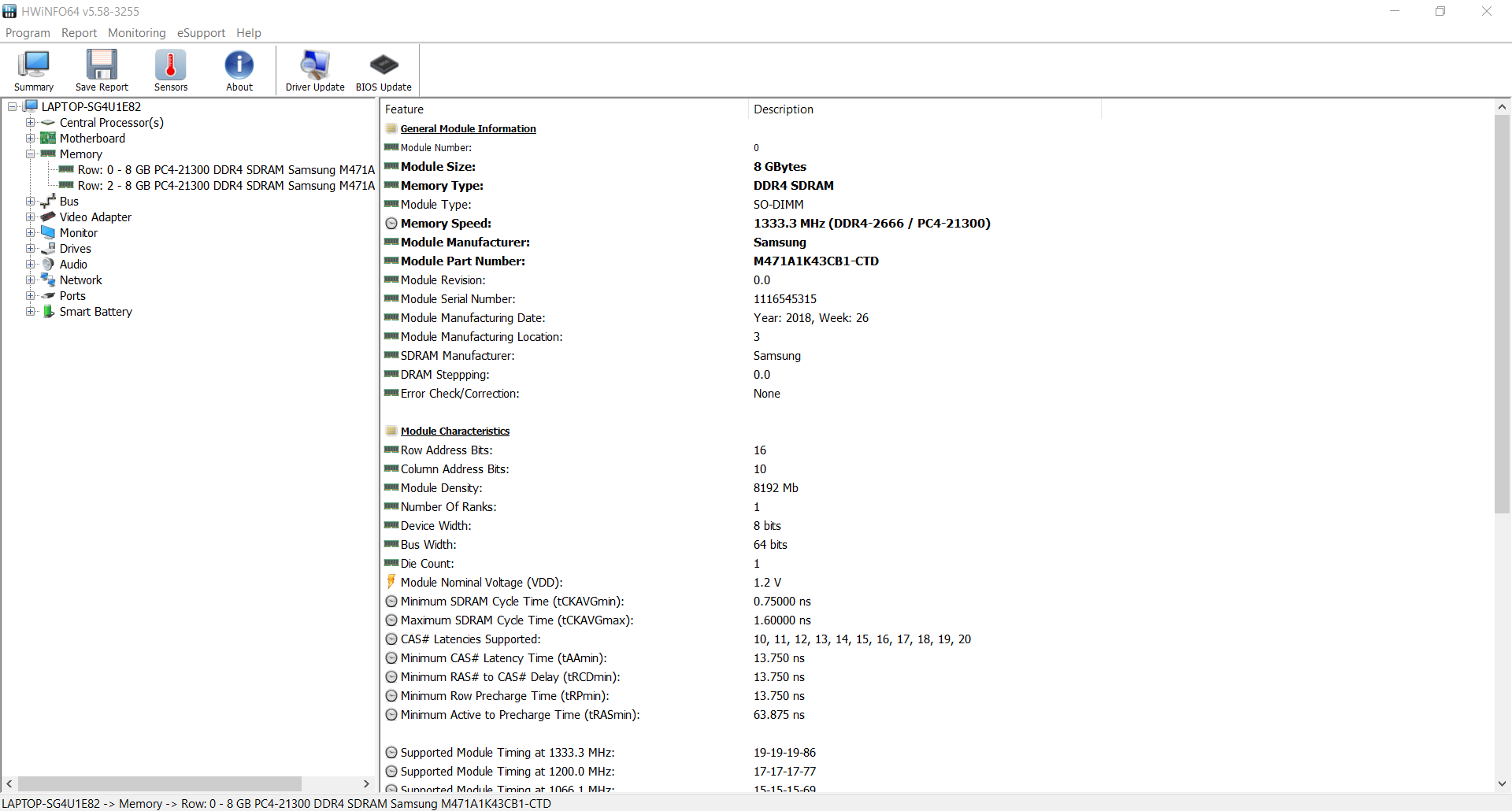Collapse the LAPTOP-SG4U1E82 root node
The image size is (1512, 811).
pyautogui.click(x=13, y=106)
